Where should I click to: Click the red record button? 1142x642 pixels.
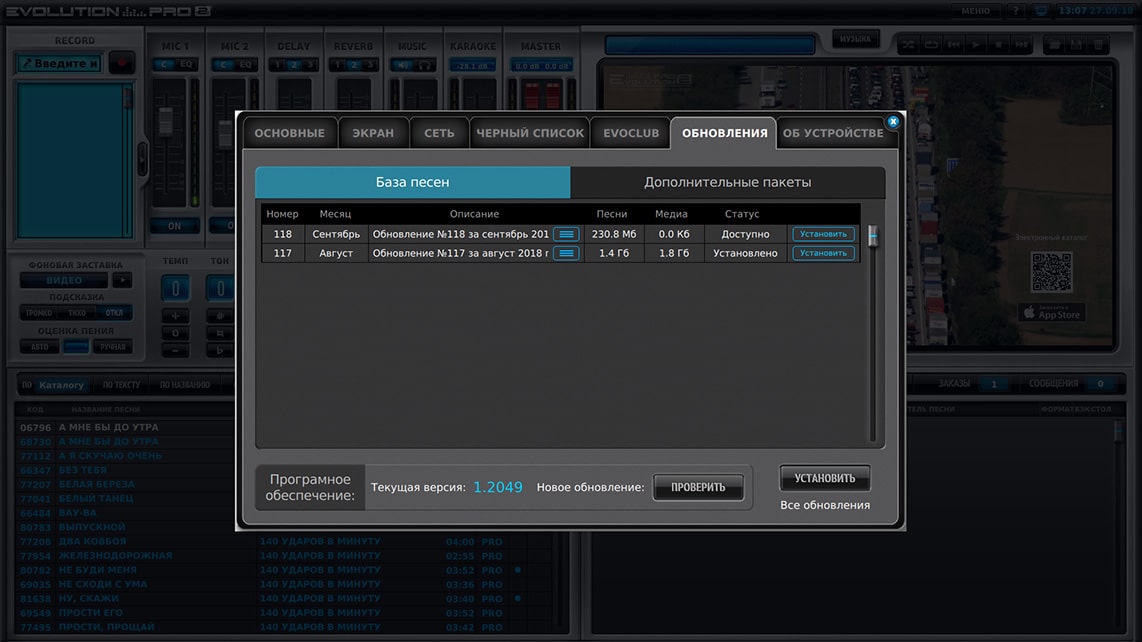coord(122,63)
